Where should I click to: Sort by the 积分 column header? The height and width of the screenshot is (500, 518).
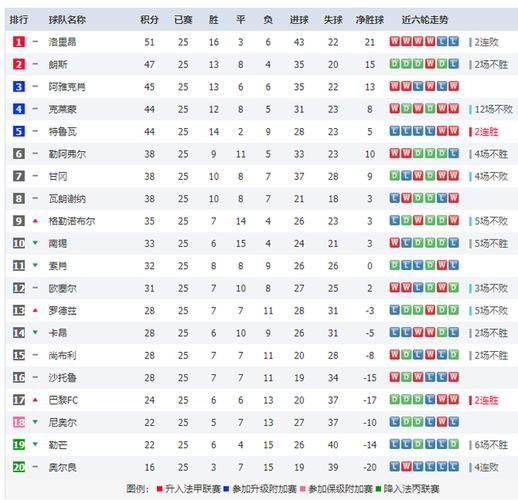pyautogui.click(x=149, y=20)
